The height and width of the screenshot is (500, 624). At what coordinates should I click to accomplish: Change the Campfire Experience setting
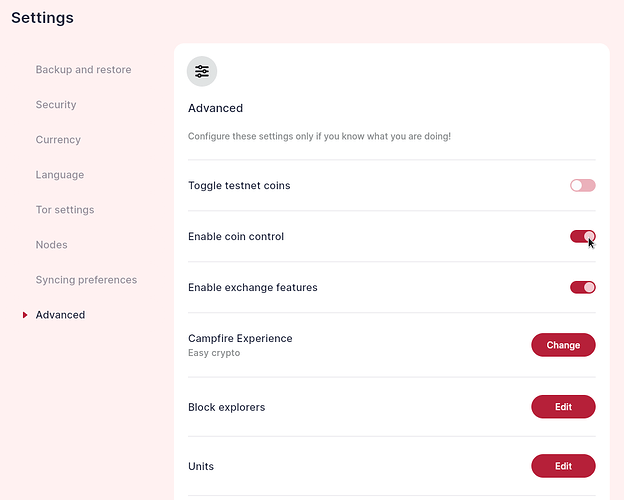click(x=563, y=345)
